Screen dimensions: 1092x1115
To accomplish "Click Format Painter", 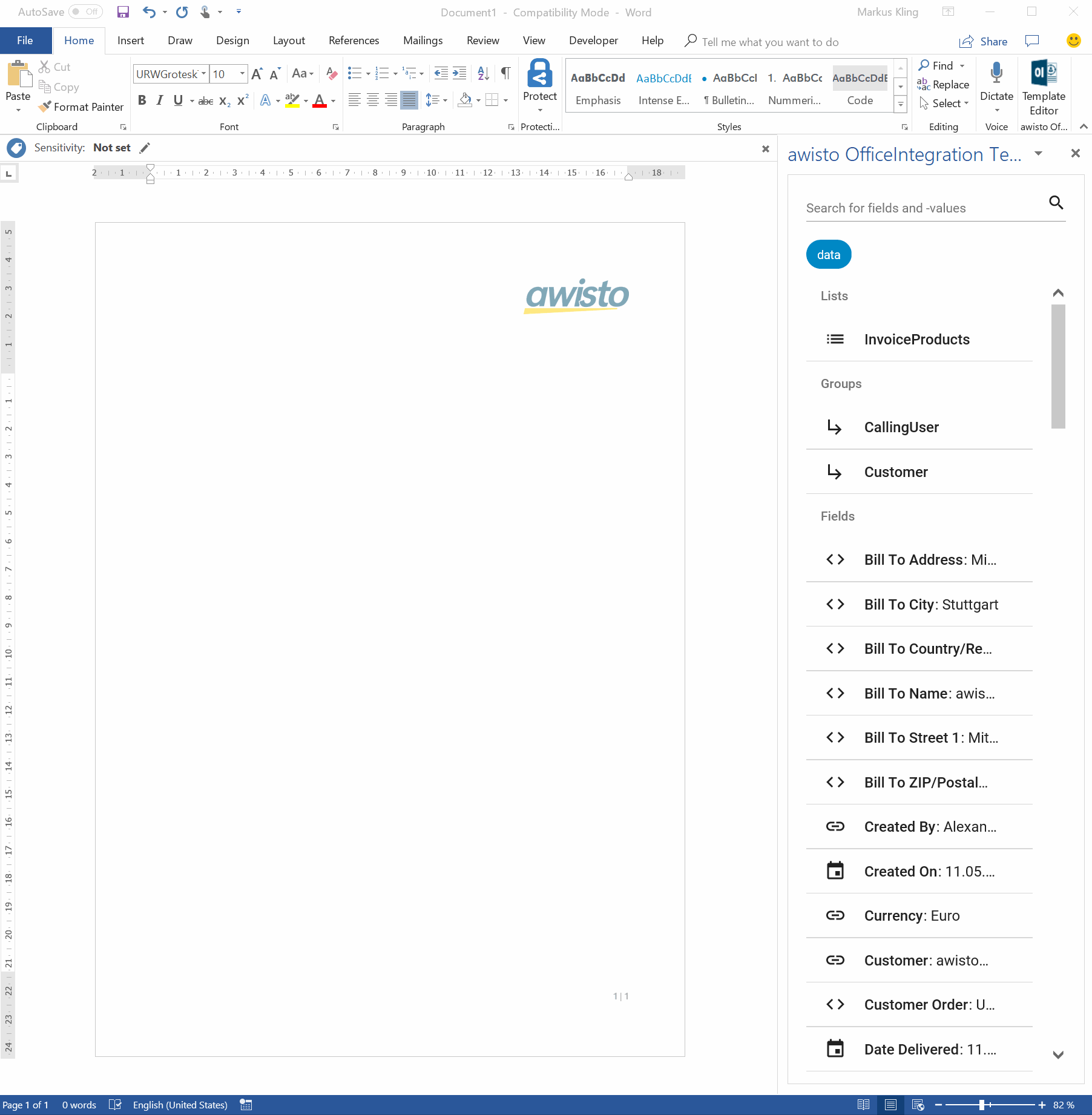I will click(x=81, y=107).
